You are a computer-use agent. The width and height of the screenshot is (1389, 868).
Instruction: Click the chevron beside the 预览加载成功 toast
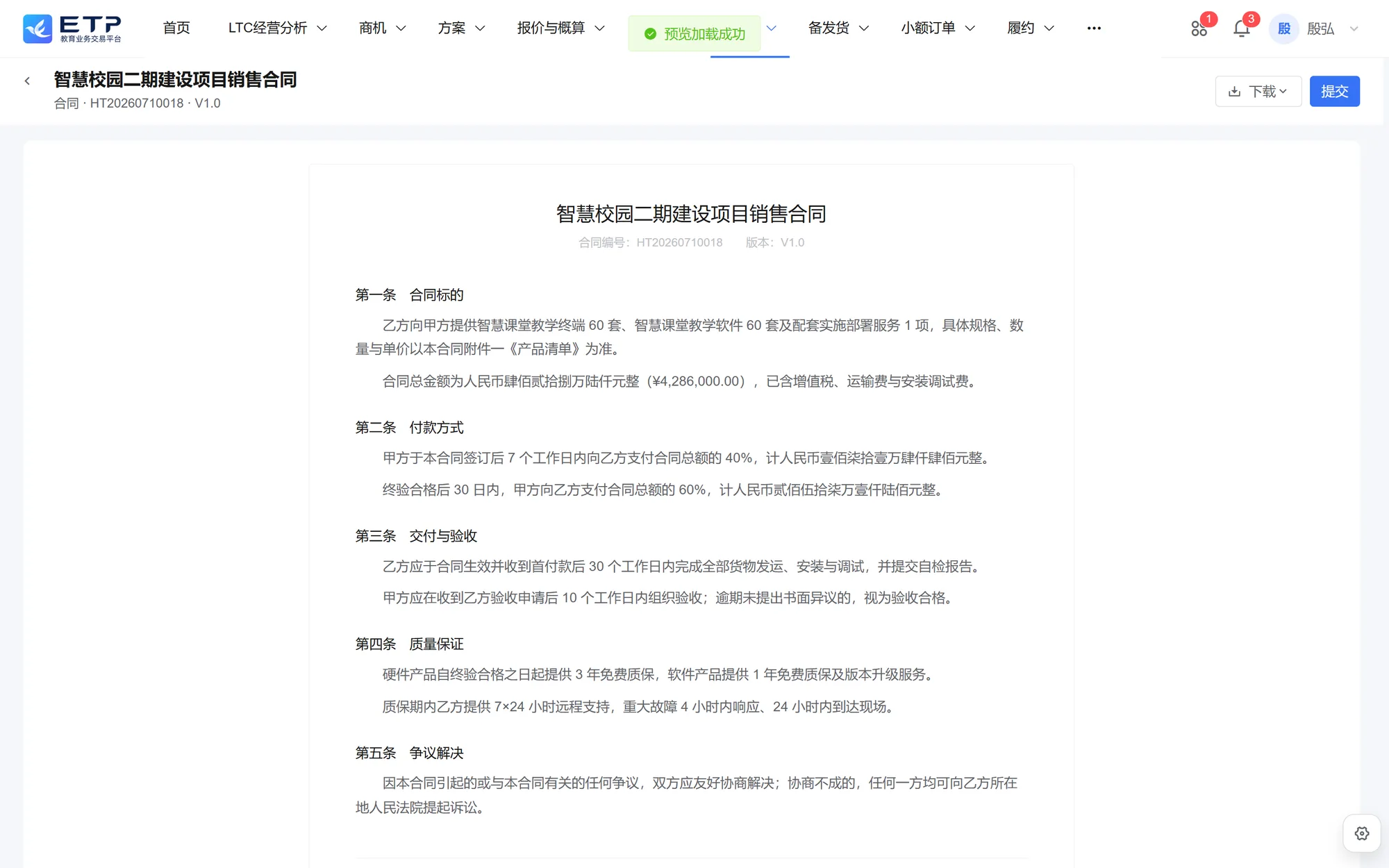[771, 28]
